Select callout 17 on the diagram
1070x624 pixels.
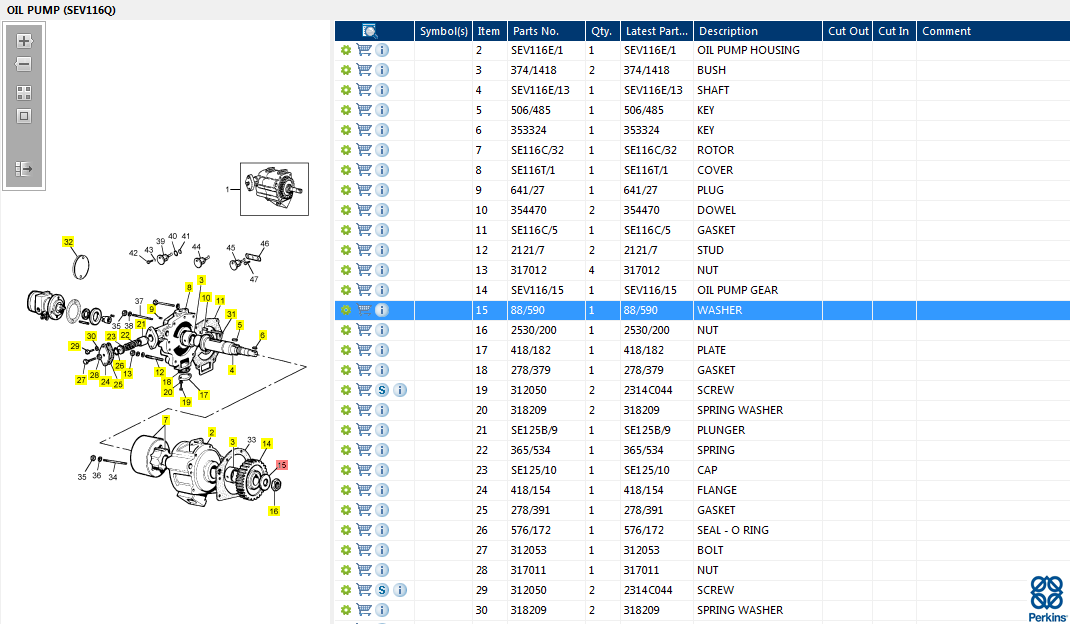point(204,395)
